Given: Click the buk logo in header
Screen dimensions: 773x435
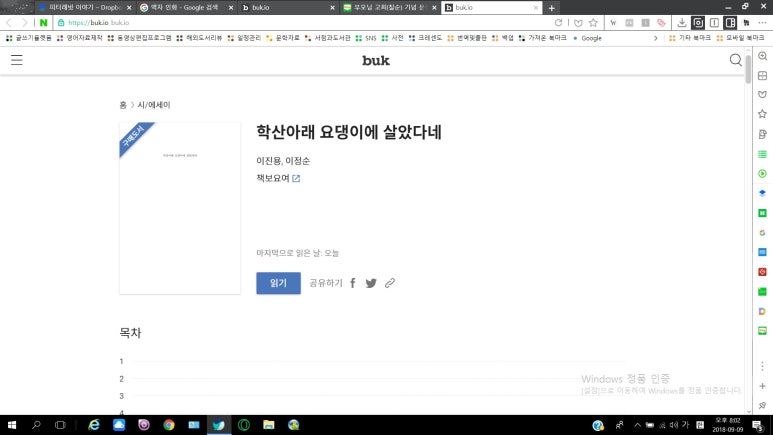Looking at the screenshot, I should pos(376,60).
